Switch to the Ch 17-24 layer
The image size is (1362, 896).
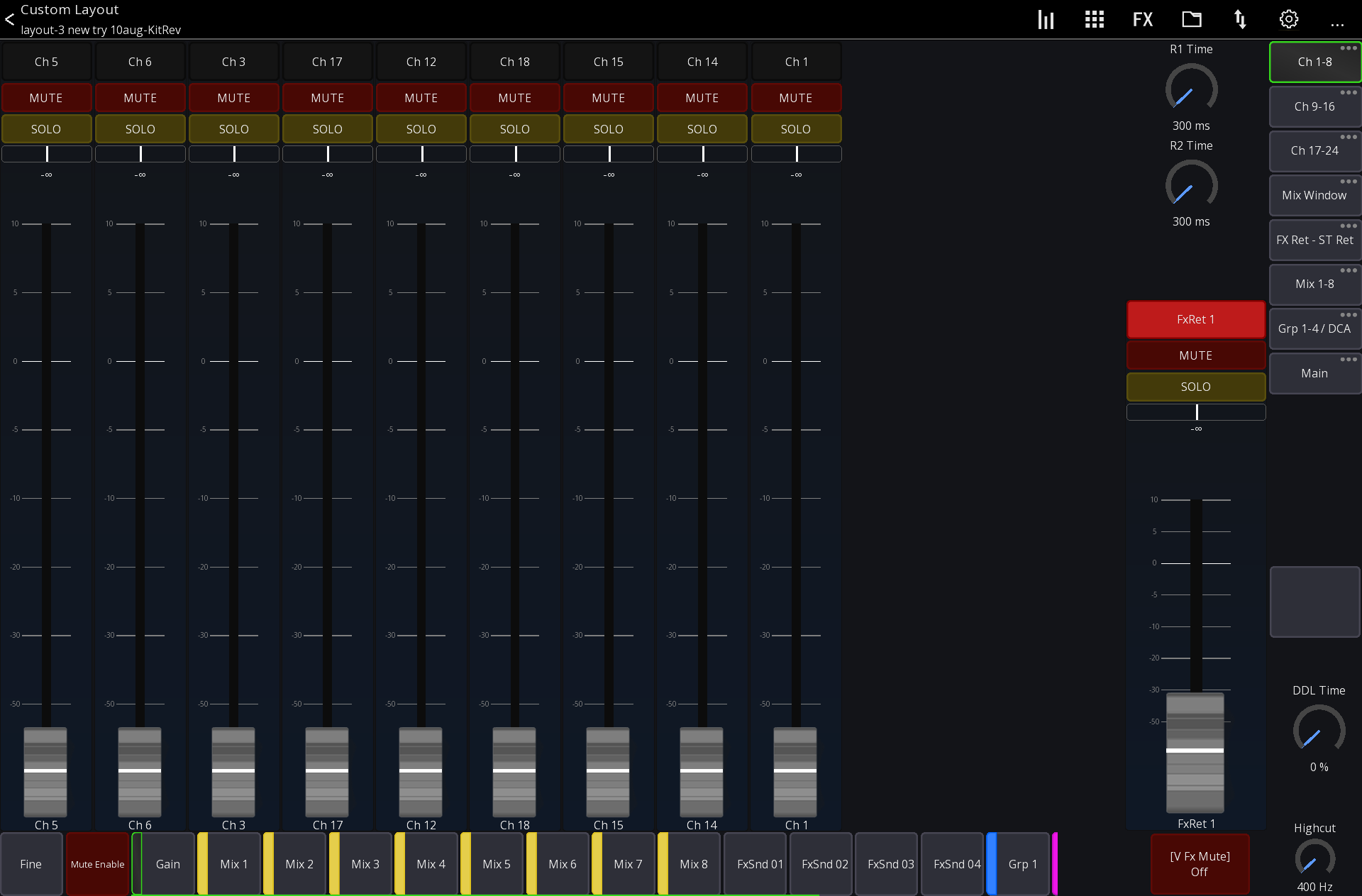[x=1314, y=150]
